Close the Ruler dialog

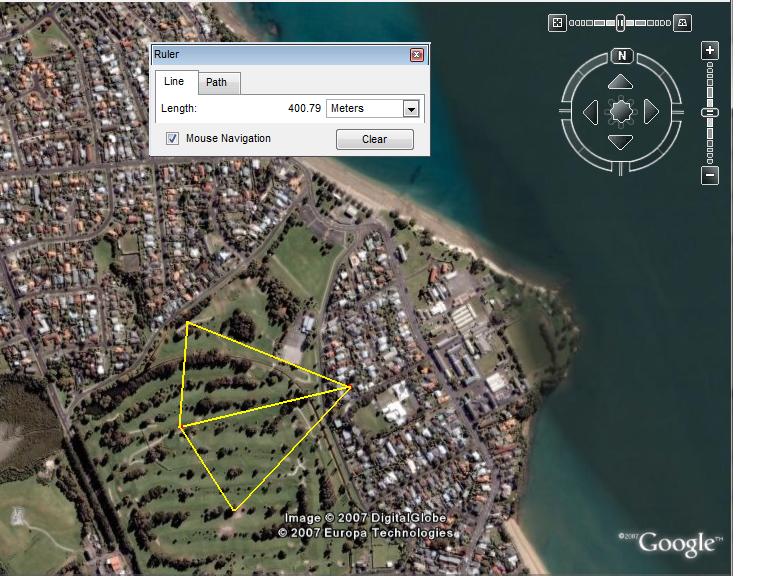[417, 55]
